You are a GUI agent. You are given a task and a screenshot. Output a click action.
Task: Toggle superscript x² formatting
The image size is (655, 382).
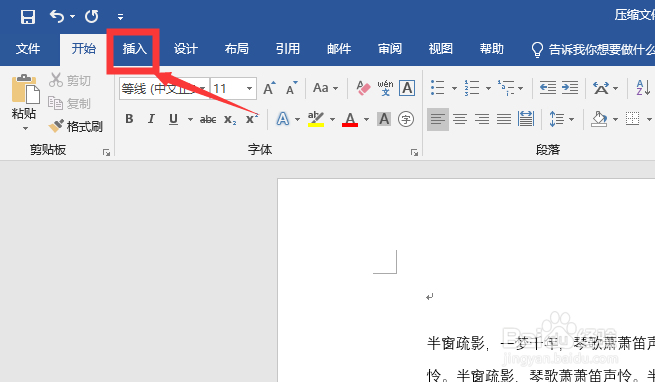pos(252,119)
